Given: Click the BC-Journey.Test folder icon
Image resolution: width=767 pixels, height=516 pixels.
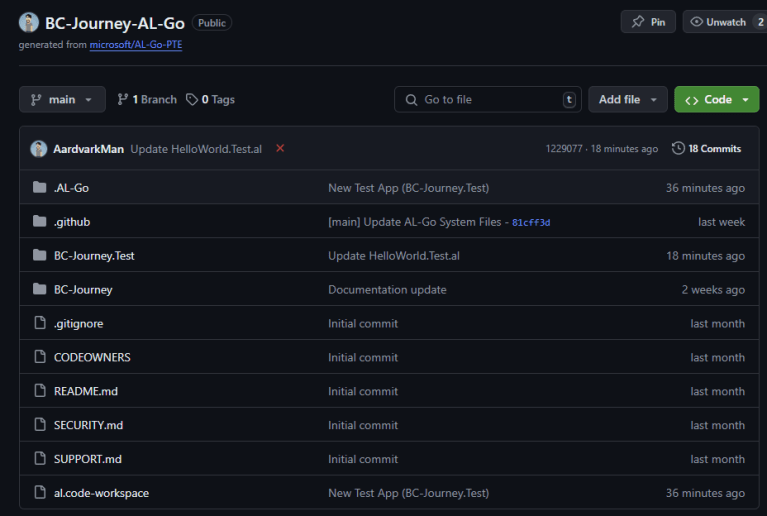Looking at the screenshot, I should point(40,255).
